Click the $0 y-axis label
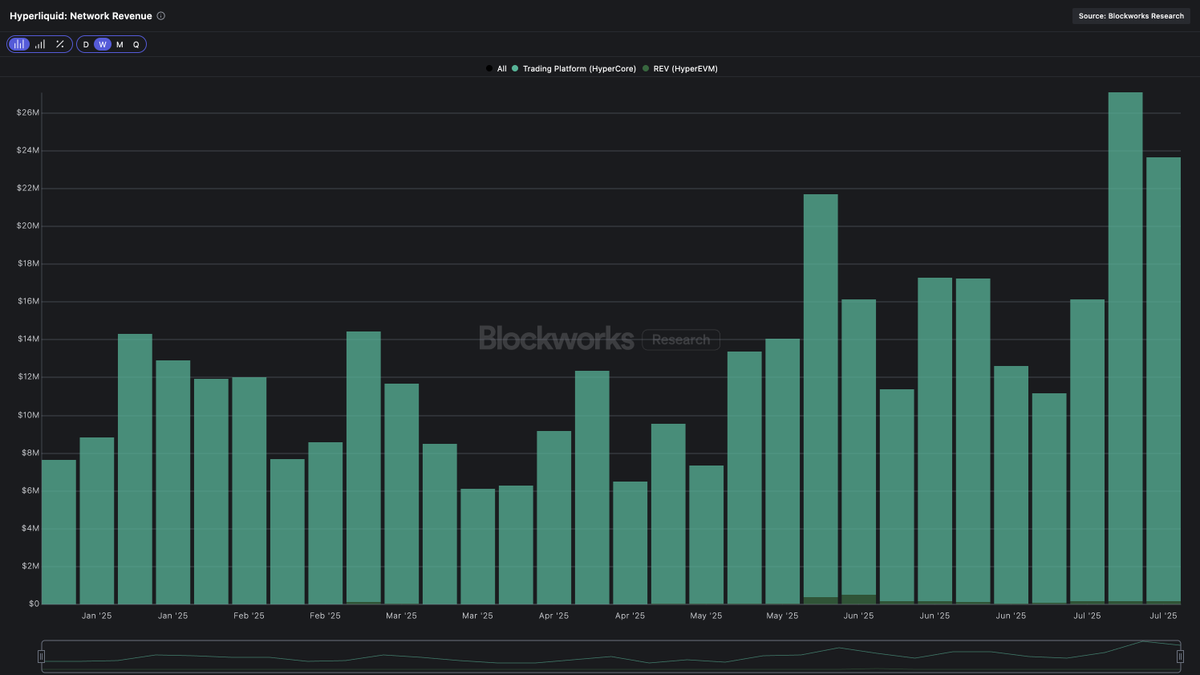The width and height of the screenshot is (1200, 675). pyautogui.click(x=33, y=603)
